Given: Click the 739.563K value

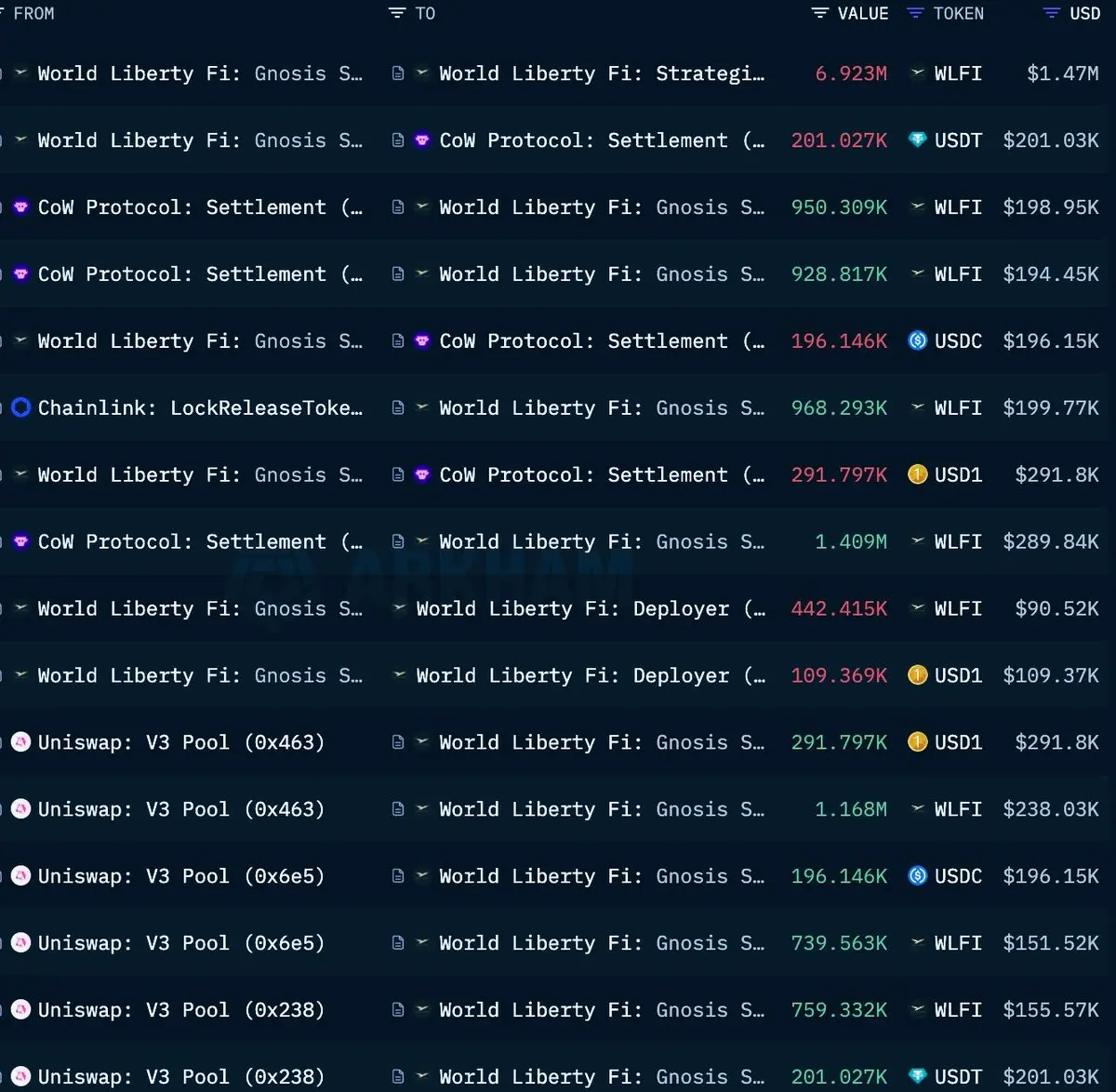Looking at the screenshot, I should point(839,943).
